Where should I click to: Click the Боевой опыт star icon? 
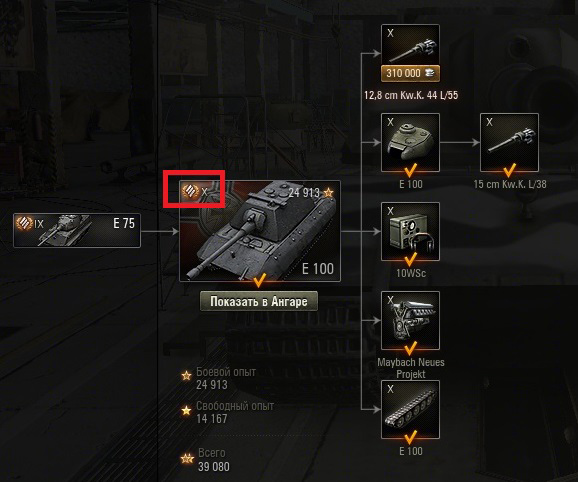point(187,376)
